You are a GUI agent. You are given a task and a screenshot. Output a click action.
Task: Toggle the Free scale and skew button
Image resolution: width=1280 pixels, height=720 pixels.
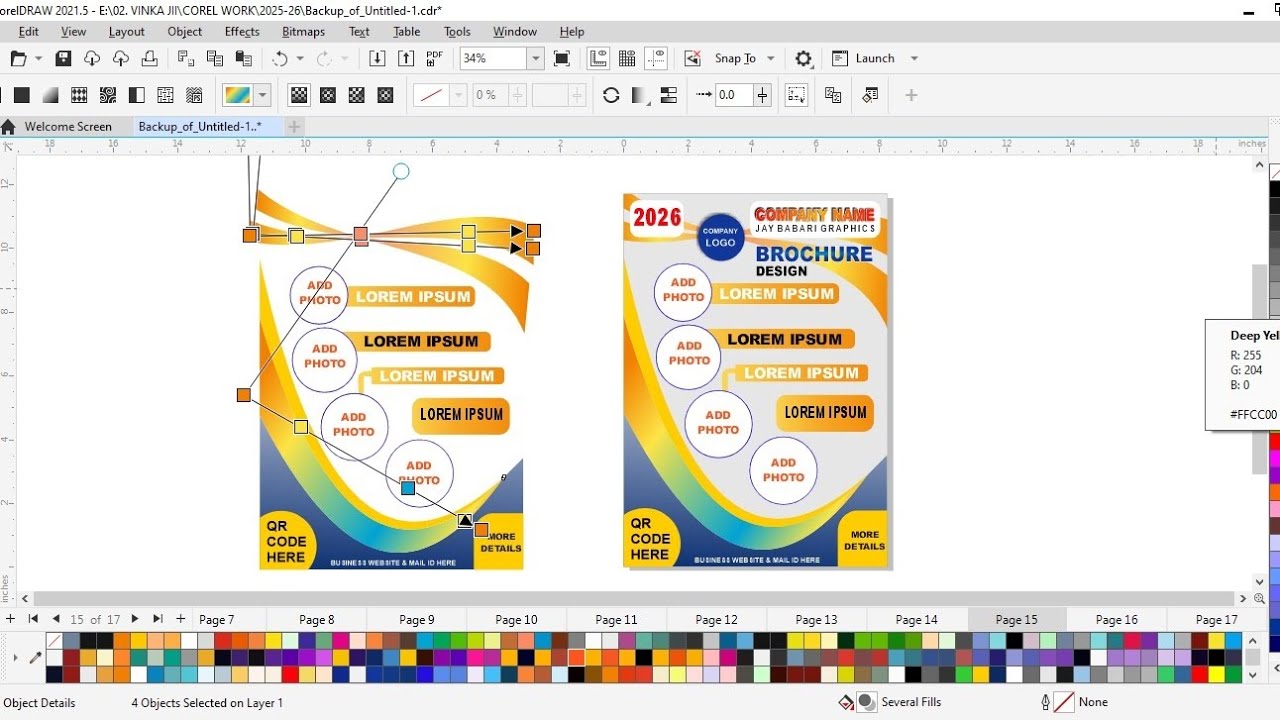[797, 95]
